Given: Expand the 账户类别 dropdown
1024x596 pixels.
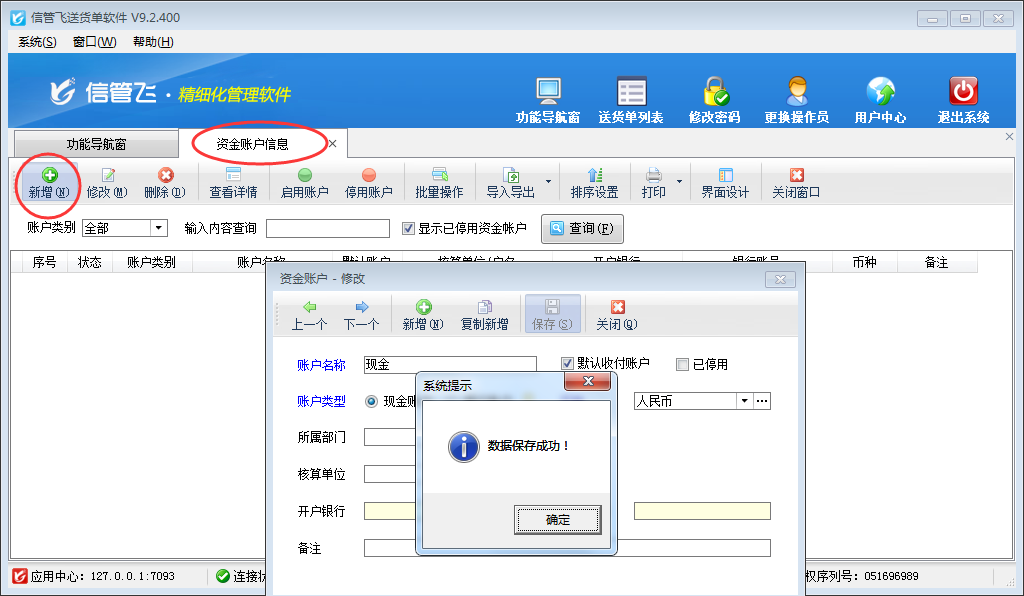Looking at the screenshot, I should tap(158, 228).
